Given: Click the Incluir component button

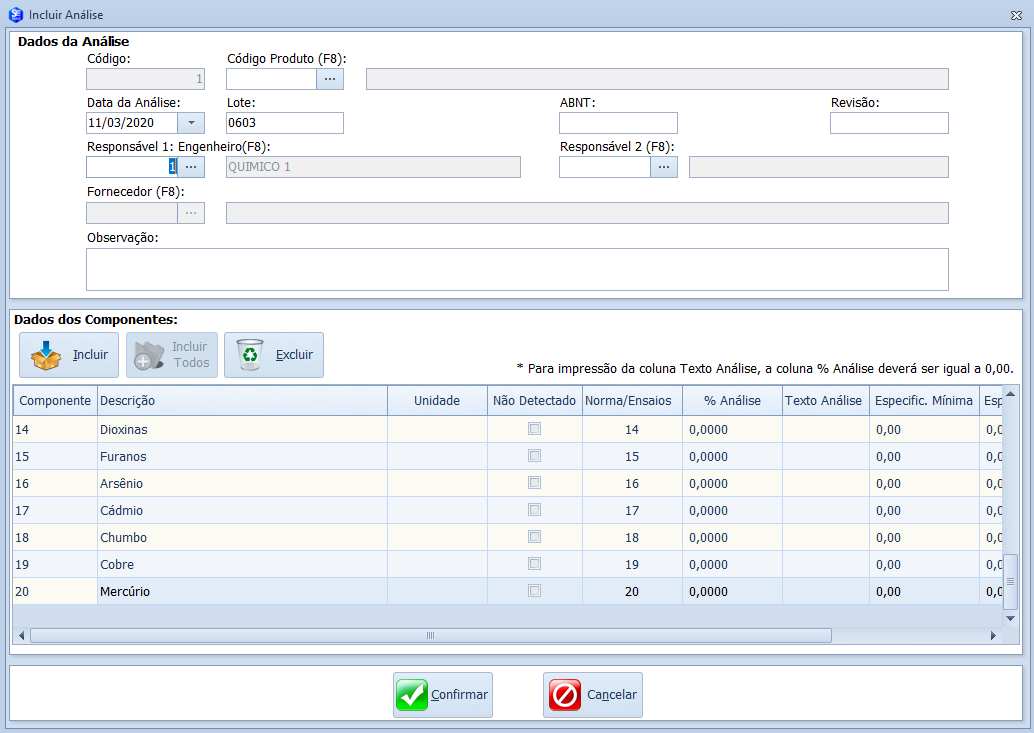Looking at the screenshot, I should pyautogui.click(x=69, y=355).
